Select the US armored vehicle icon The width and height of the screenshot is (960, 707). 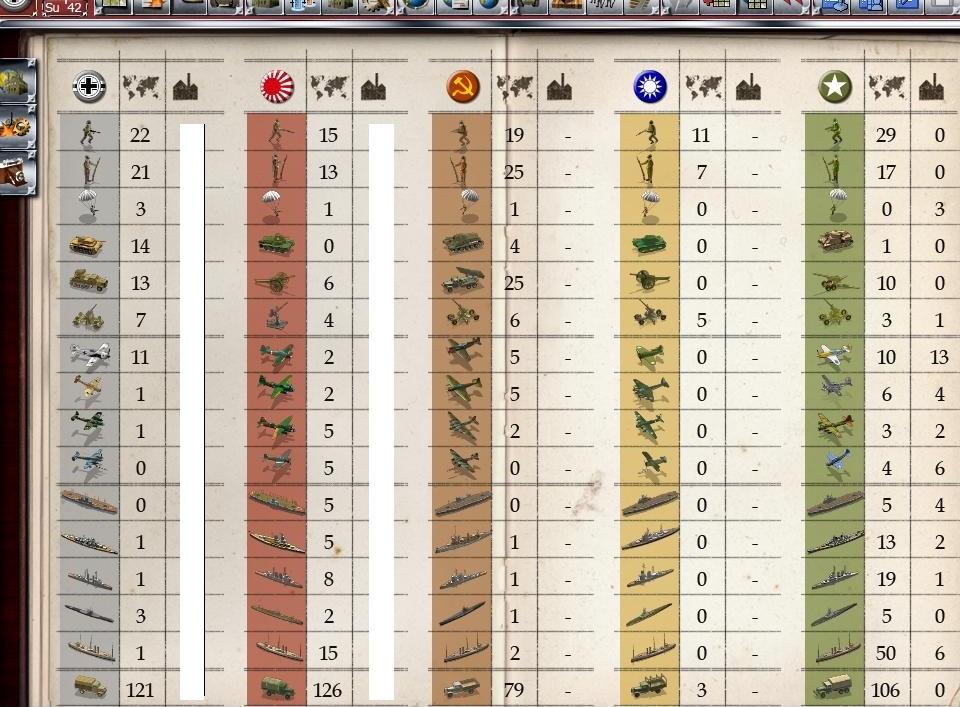(x=834, y=241)
